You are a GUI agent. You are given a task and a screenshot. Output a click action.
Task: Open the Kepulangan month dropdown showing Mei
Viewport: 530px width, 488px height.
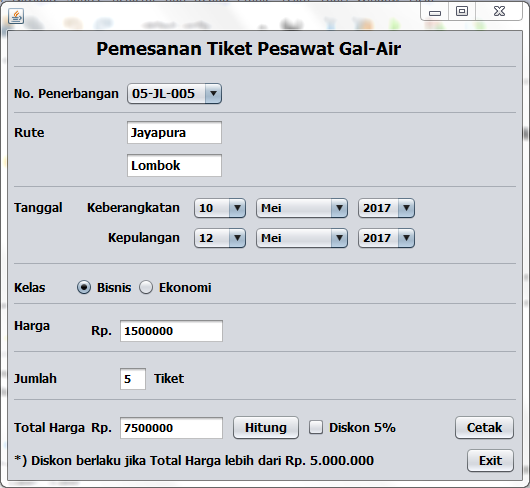302,238
